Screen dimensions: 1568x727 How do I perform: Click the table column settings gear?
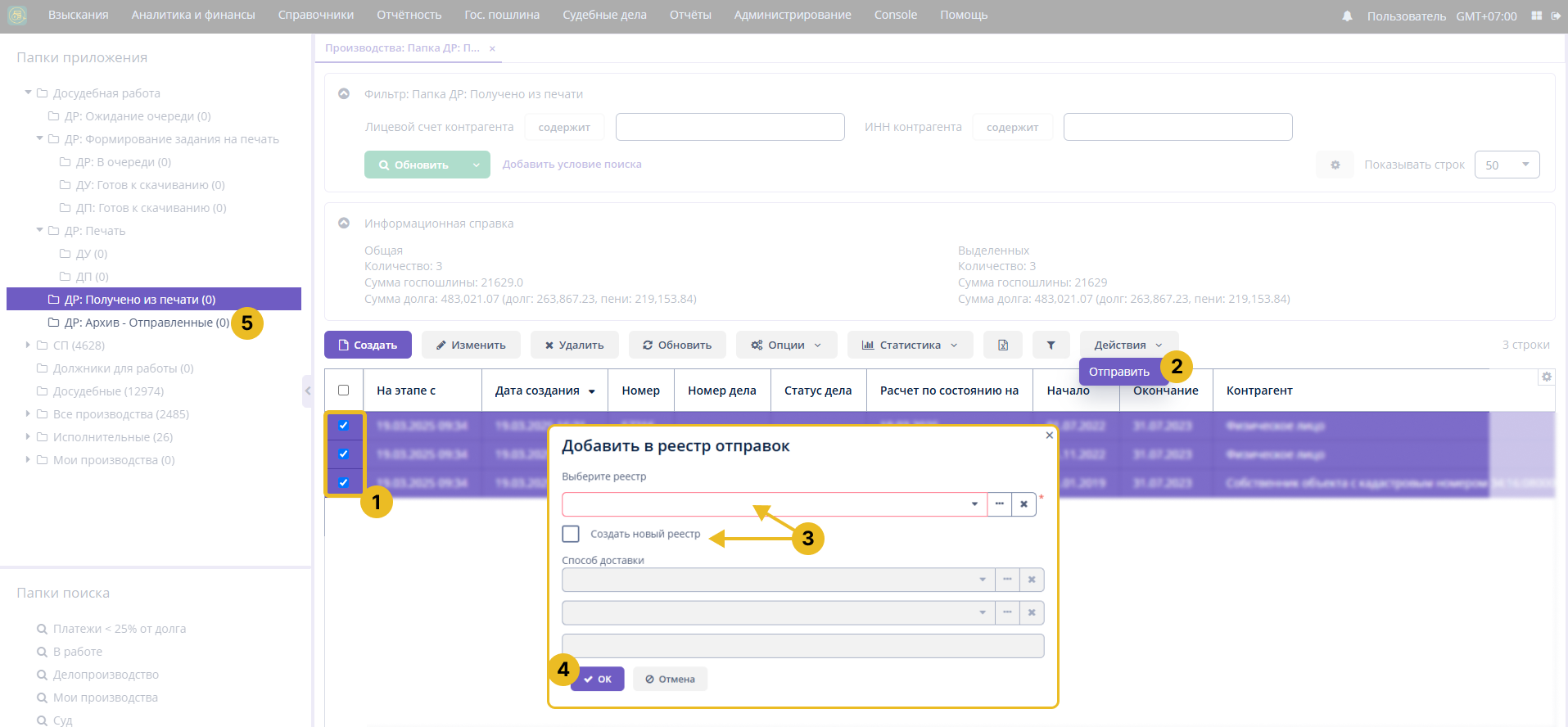coord(1547,377)
